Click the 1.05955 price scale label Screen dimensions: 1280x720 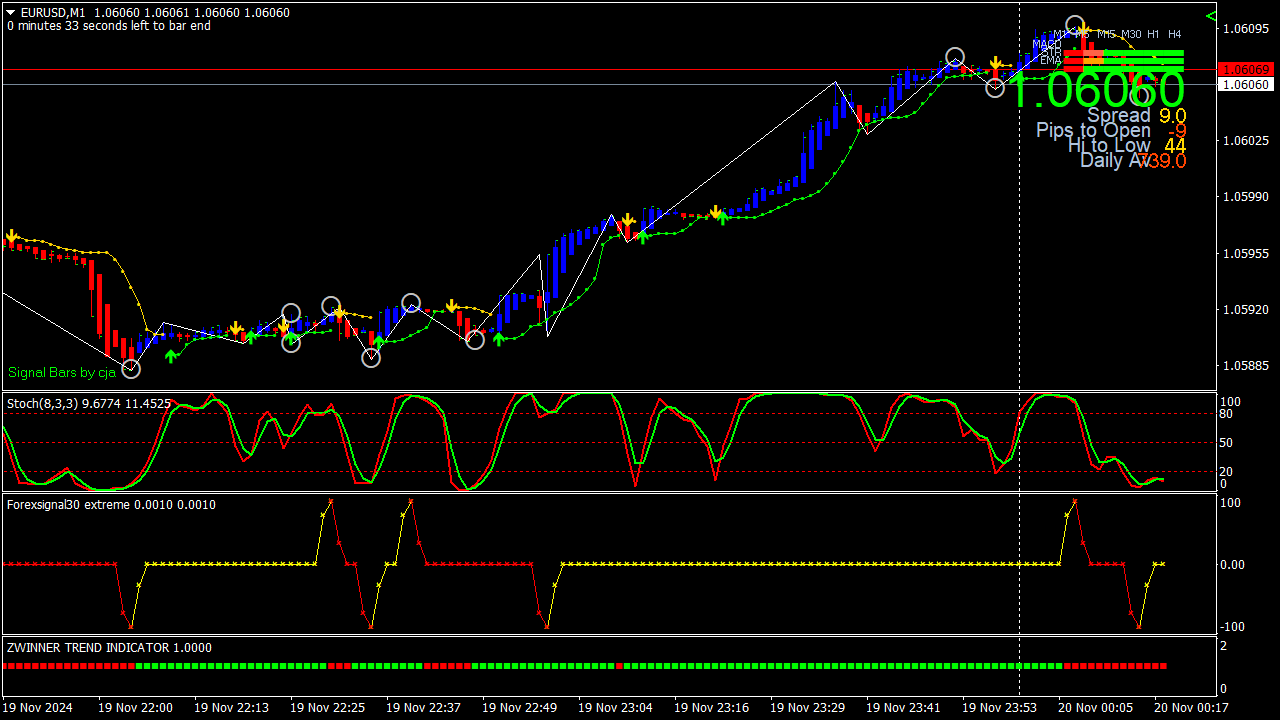(x=1247, y=254)
